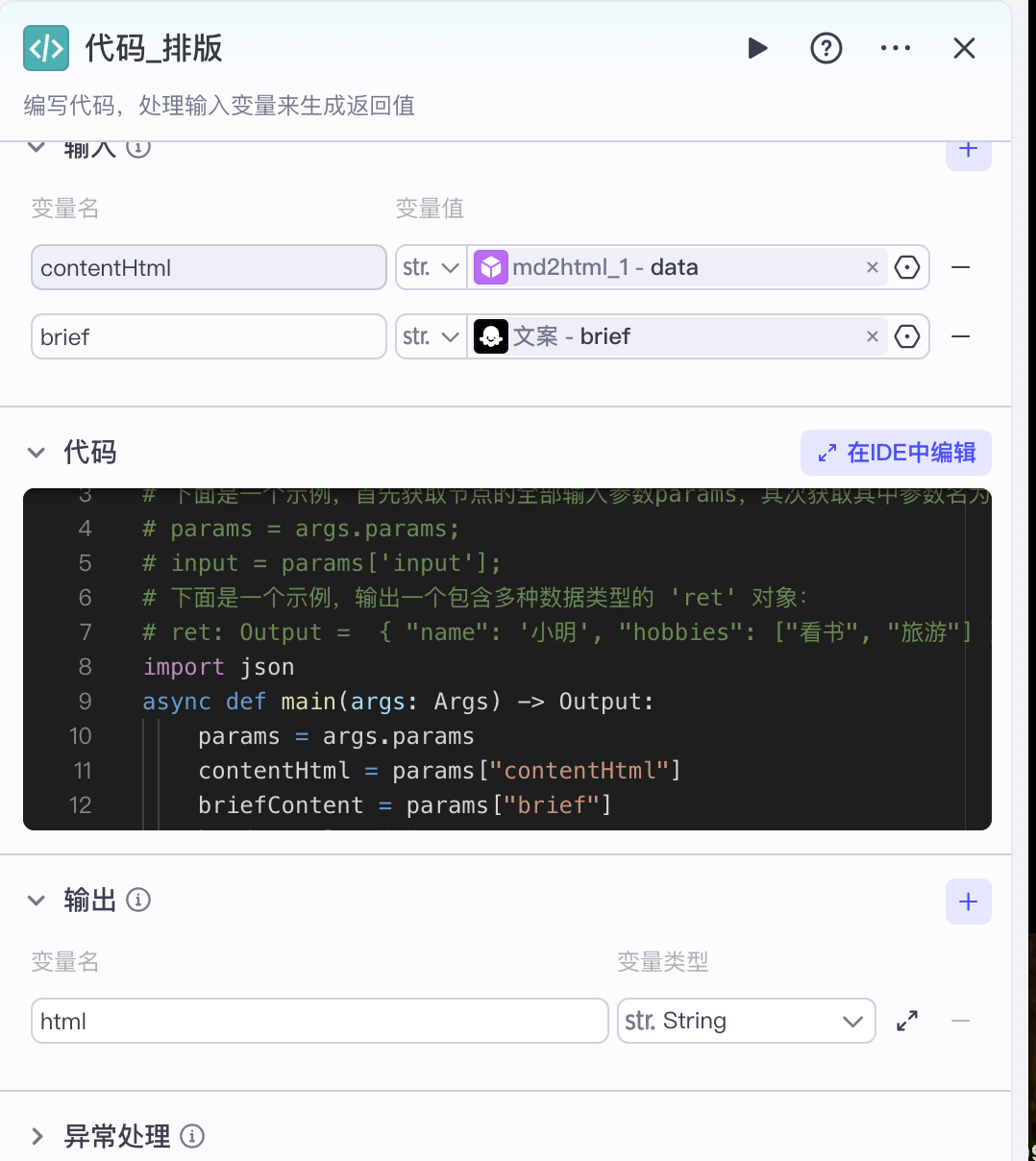Edit the html output variable name field

click(320, 1021)
